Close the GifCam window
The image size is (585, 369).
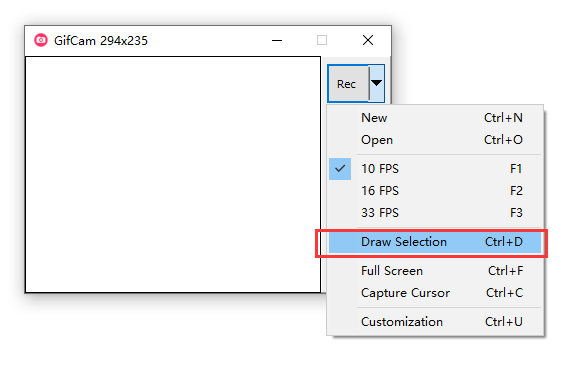(x=368, y=40)
